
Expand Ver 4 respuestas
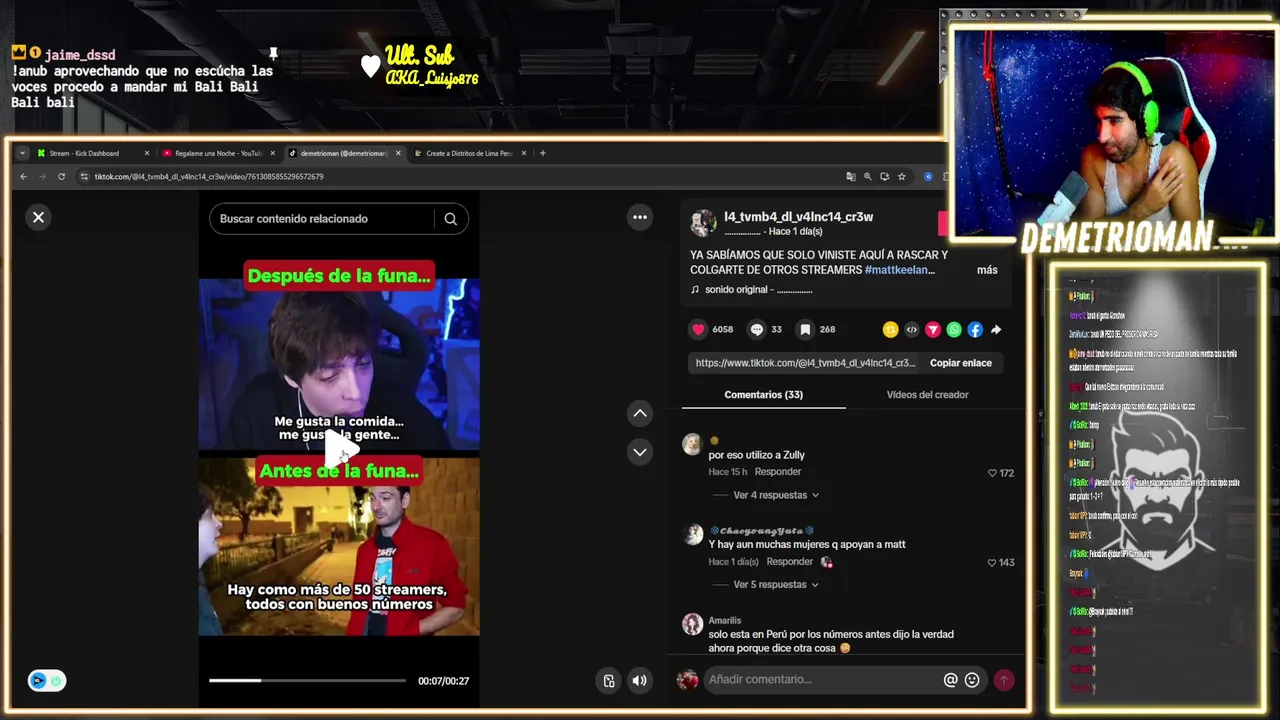(776, 495)
